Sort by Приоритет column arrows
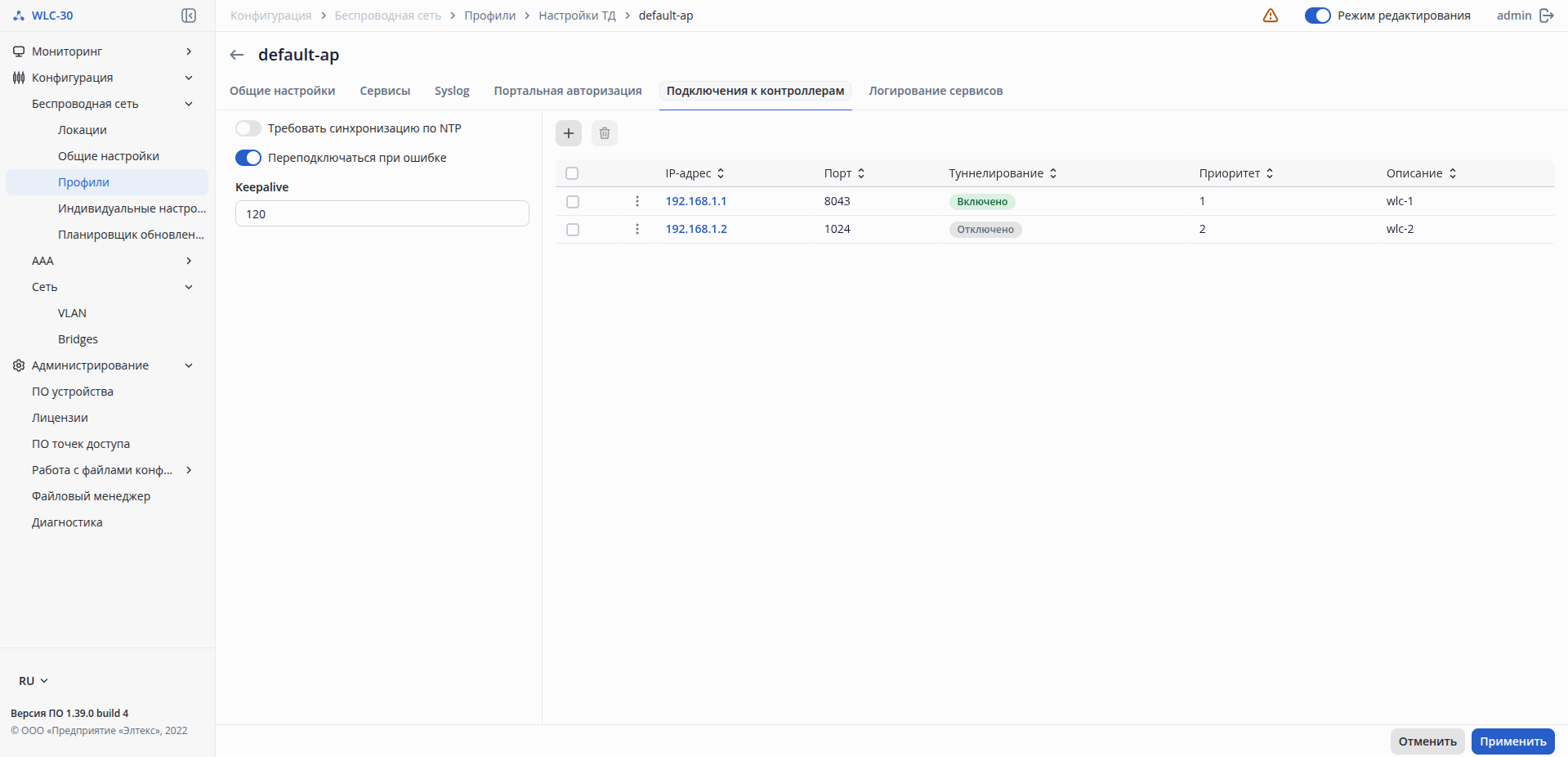Viewport: 1568px width, 757px height. [x=1270, y=173]
